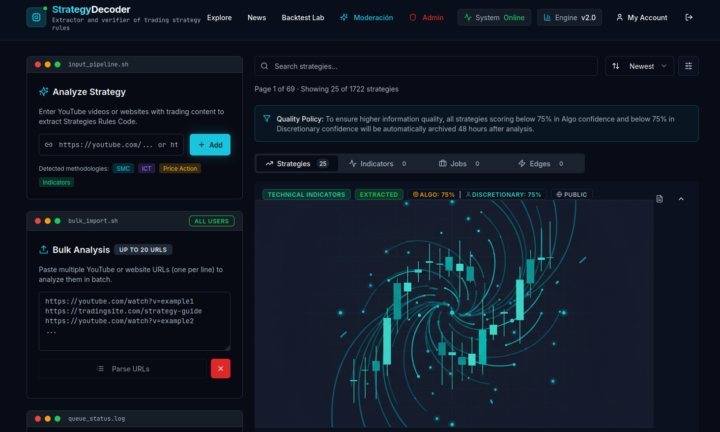Switch to the Edges tab
This screenshot has width=720, height=432.
coord(540,163)
